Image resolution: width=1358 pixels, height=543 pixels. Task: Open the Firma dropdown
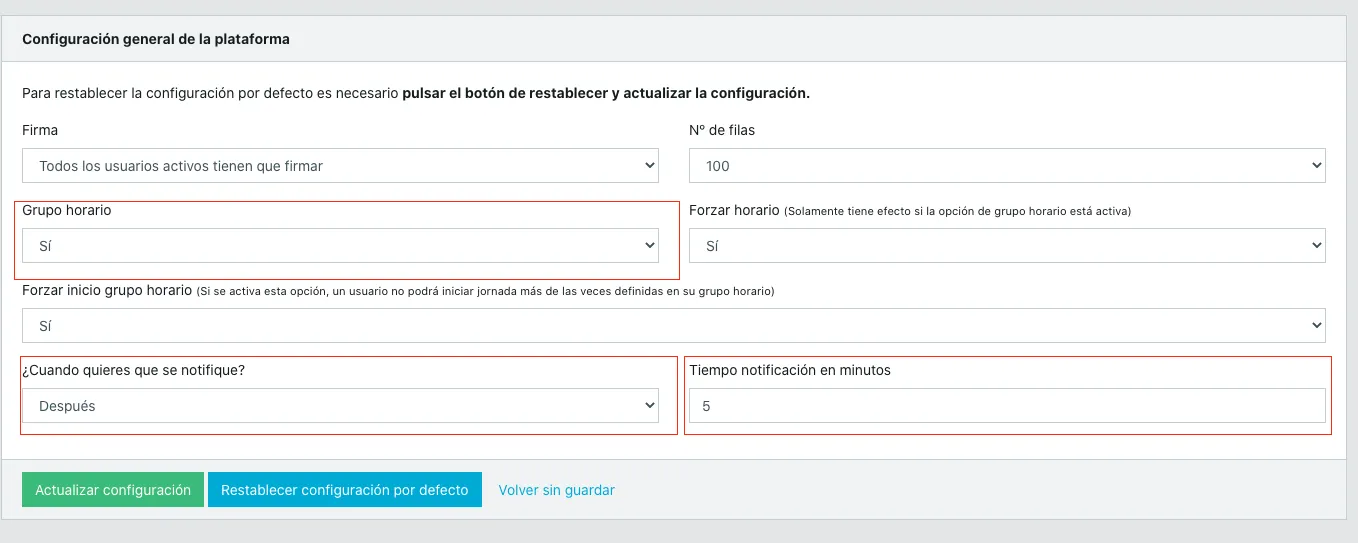click(340, 166)
